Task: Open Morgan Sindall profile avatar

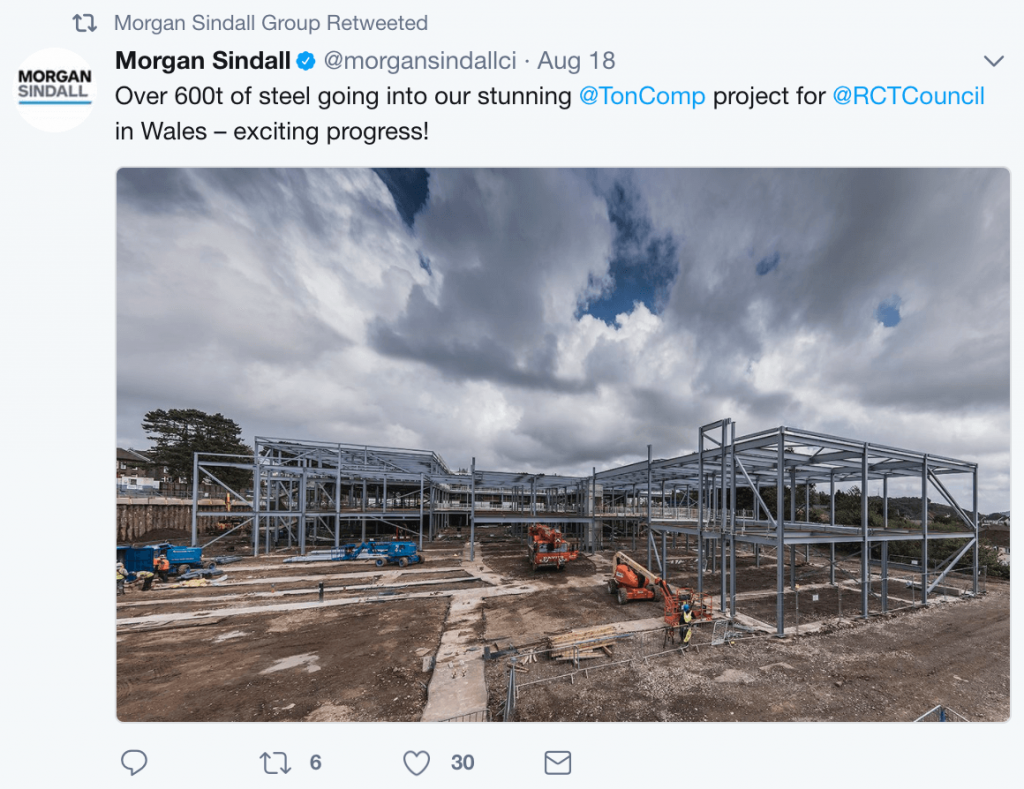Action: click(55, 89)
